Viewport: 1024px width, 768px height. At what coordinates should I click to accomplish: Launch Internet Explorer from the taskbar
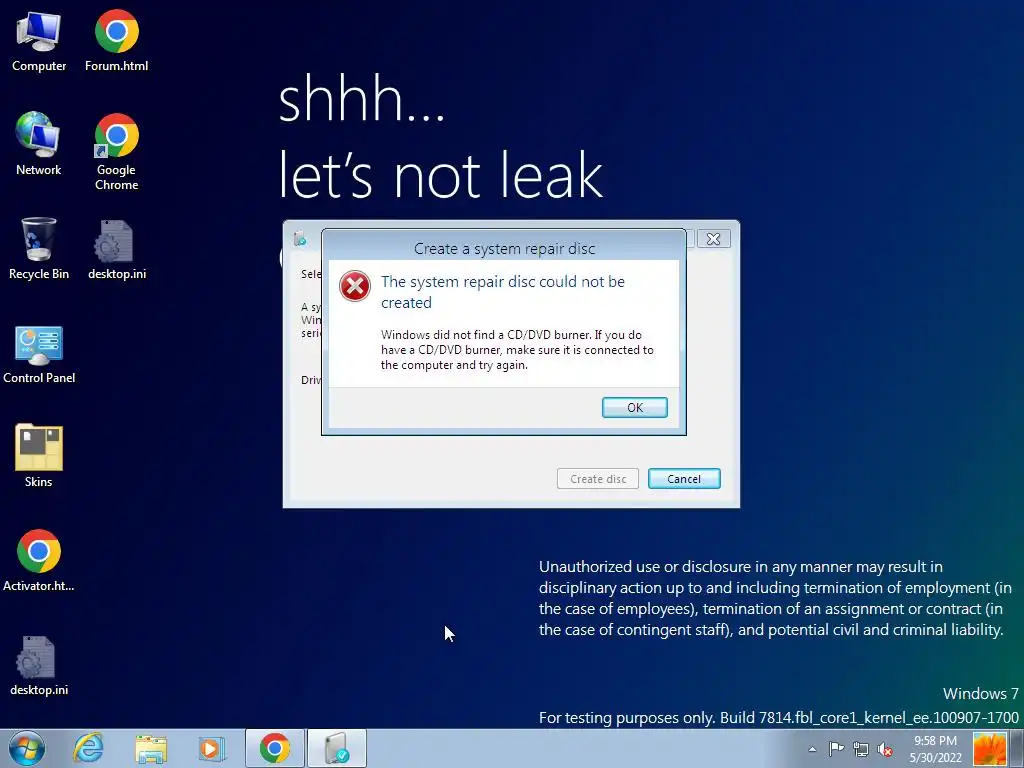88,748
